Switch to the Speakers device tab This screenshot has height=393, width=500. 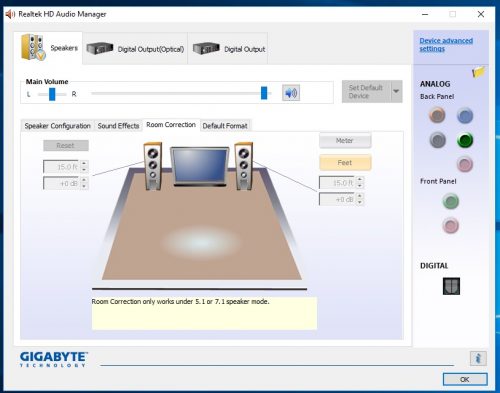48,48
